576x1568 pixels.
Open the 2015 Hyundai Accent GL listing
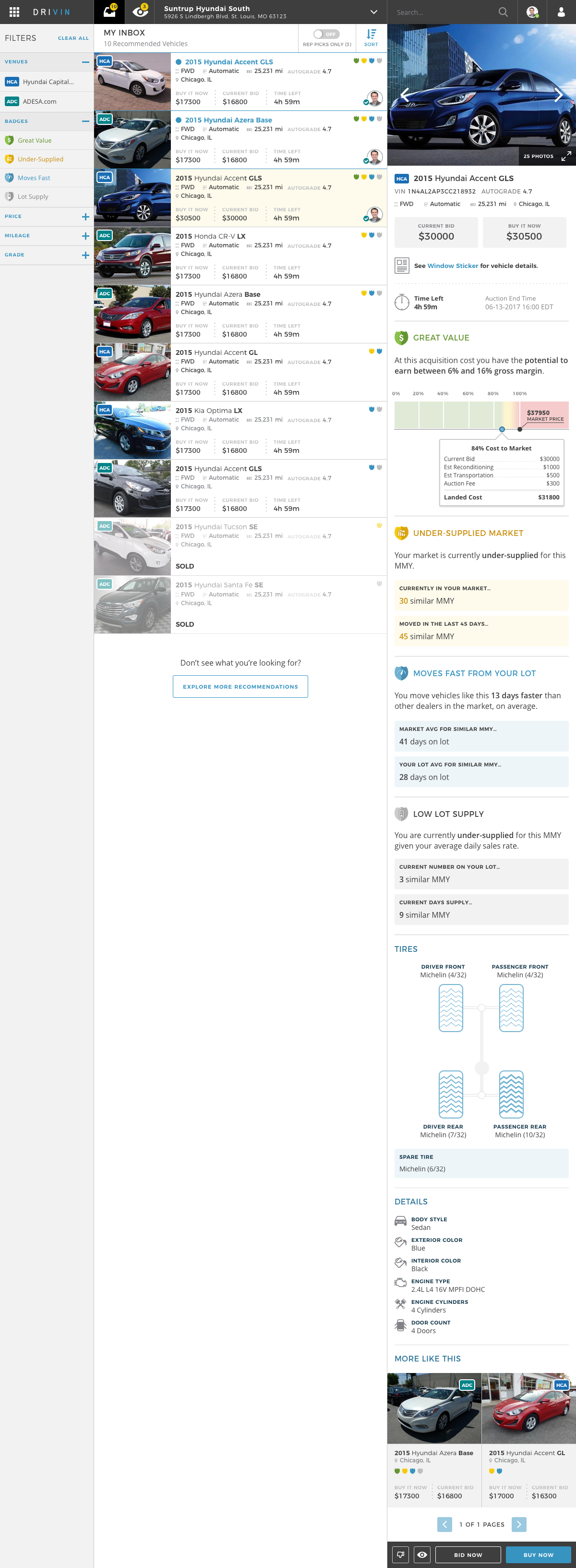click(240, 373)
